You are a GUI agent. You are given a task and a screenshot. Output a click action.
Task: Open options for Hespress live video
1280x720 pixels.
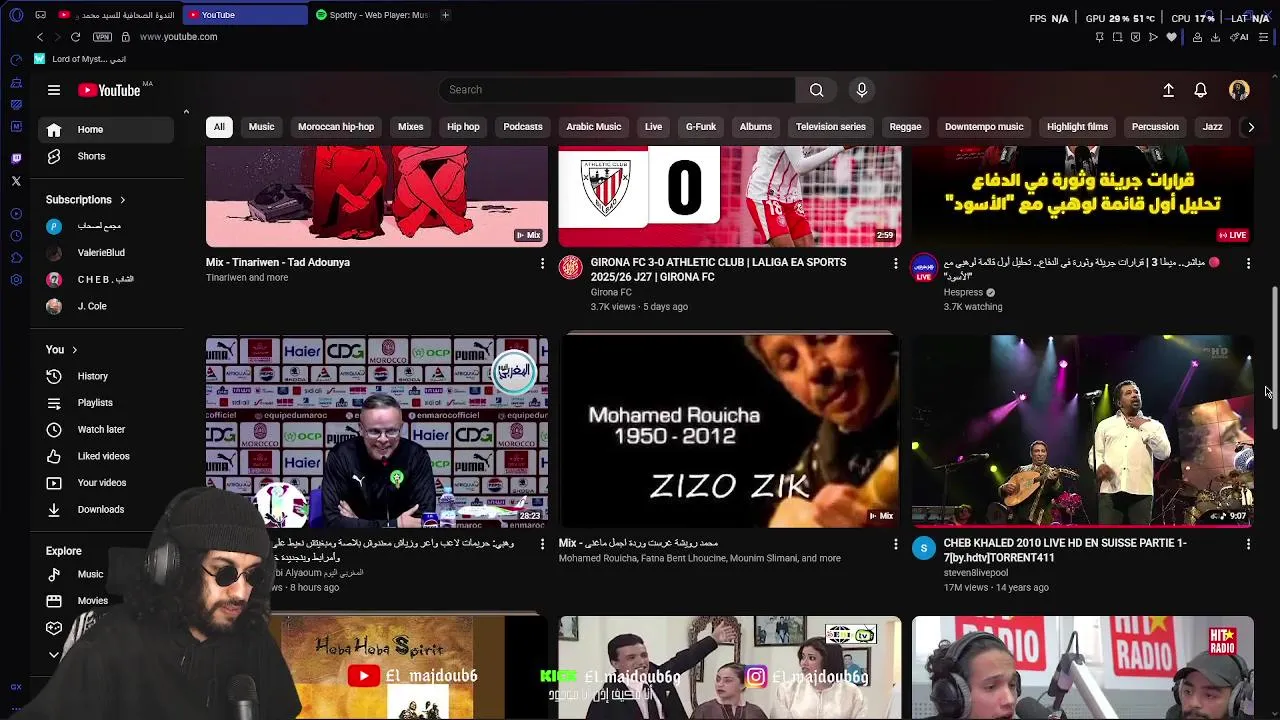point(1248,263)
